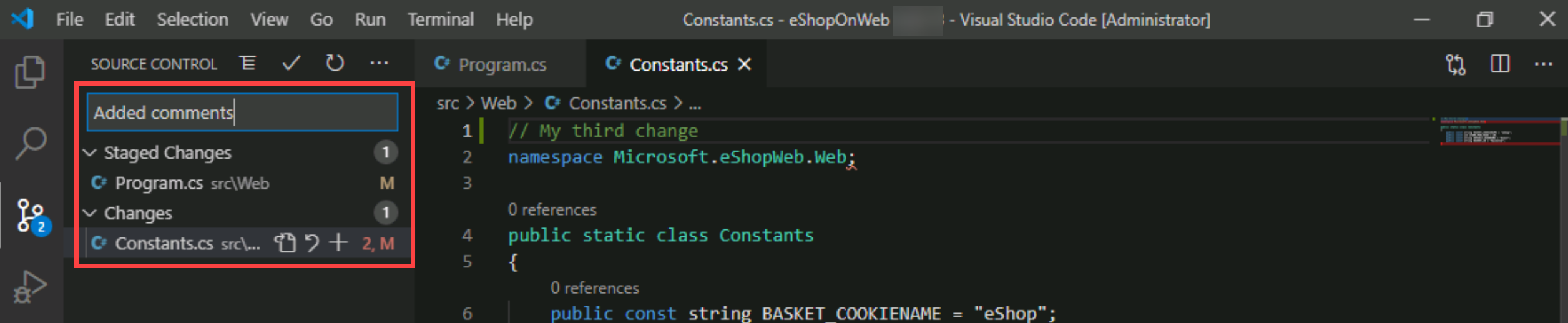Collapse the Changes section
The width and height of the screenshot is (1568, 323).
[x=90, y=213]
